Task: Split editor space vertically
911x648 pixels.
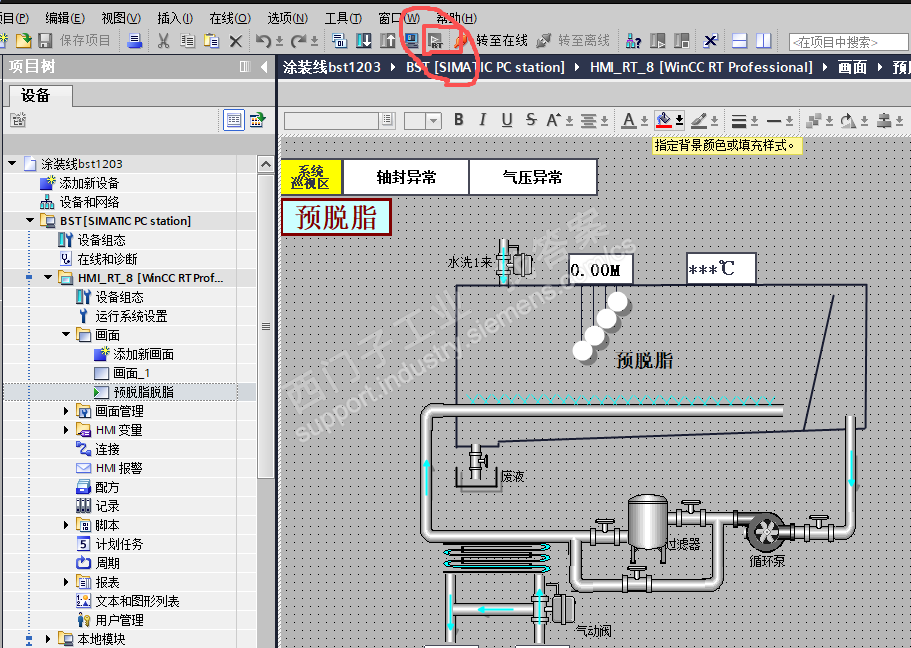Action: (x=763, y=41)
